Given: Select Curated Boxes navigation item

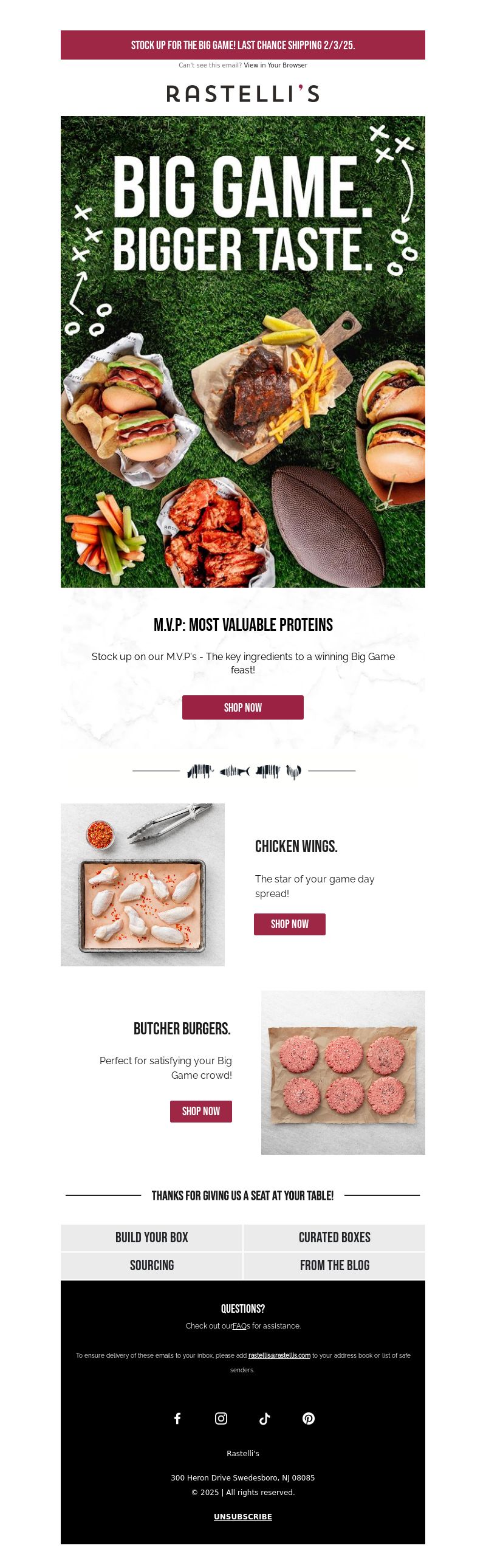Looking at the screenshot, I should [335, 1237].
